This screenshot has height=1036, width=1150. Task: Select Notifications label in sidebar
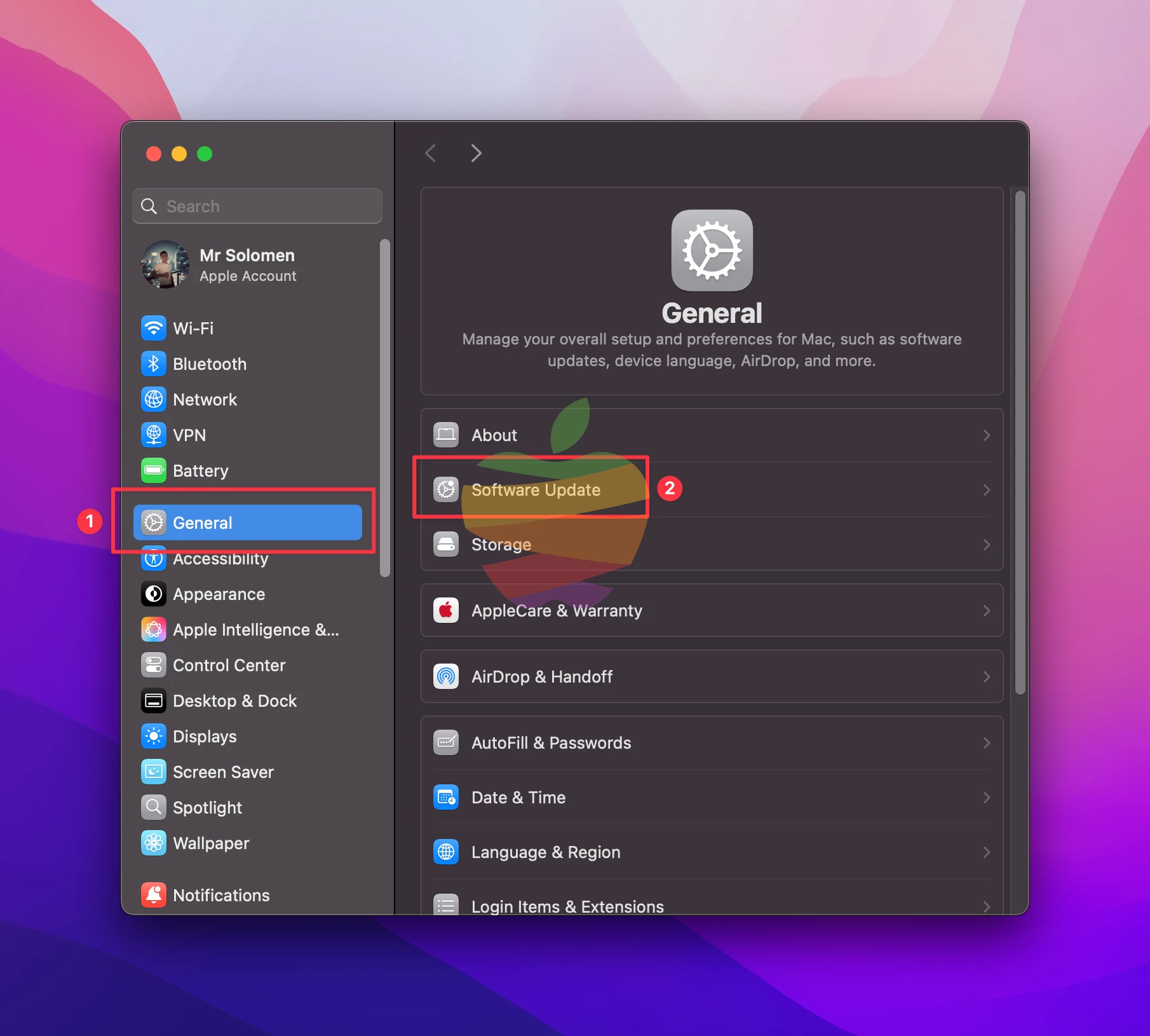click(x=221, y=896)
